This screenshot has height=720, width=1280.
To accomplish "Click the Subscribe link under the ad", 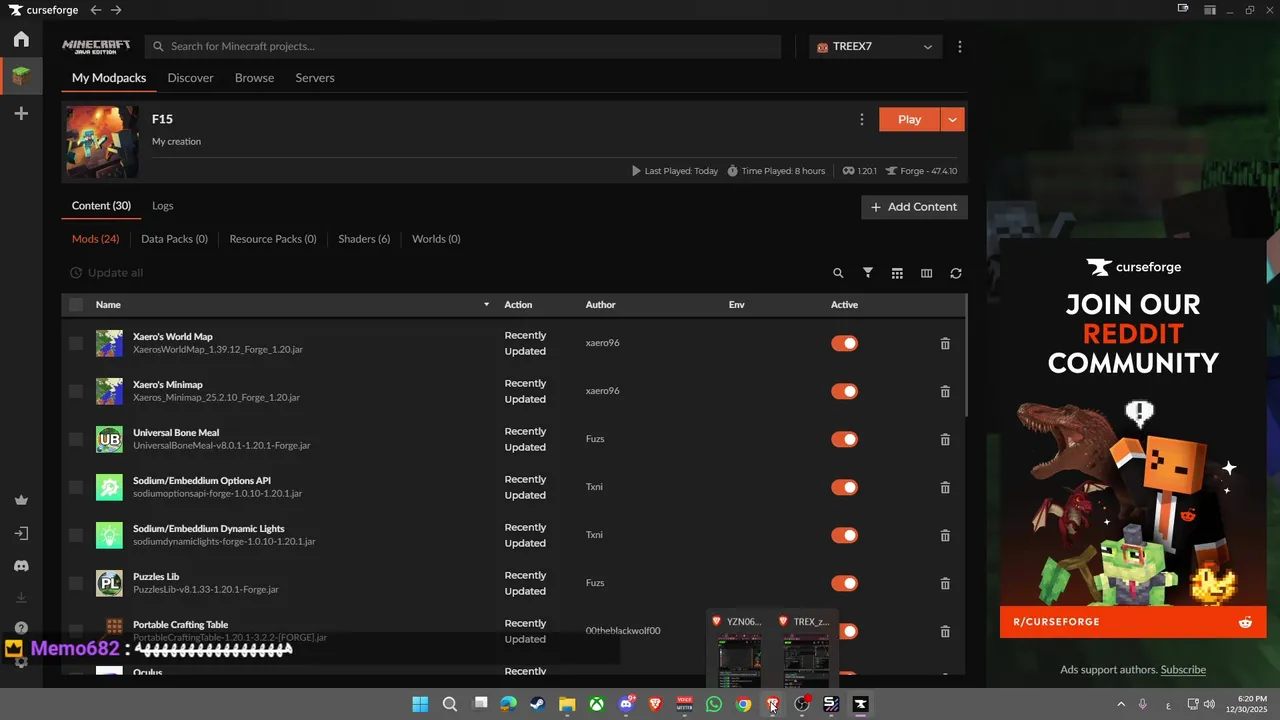I will coord(1183,670).
